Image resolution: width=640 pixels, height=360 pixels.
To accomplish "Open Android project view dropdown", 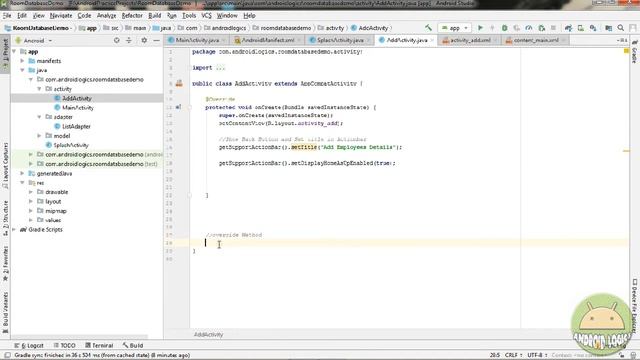I will coord(34,41).
